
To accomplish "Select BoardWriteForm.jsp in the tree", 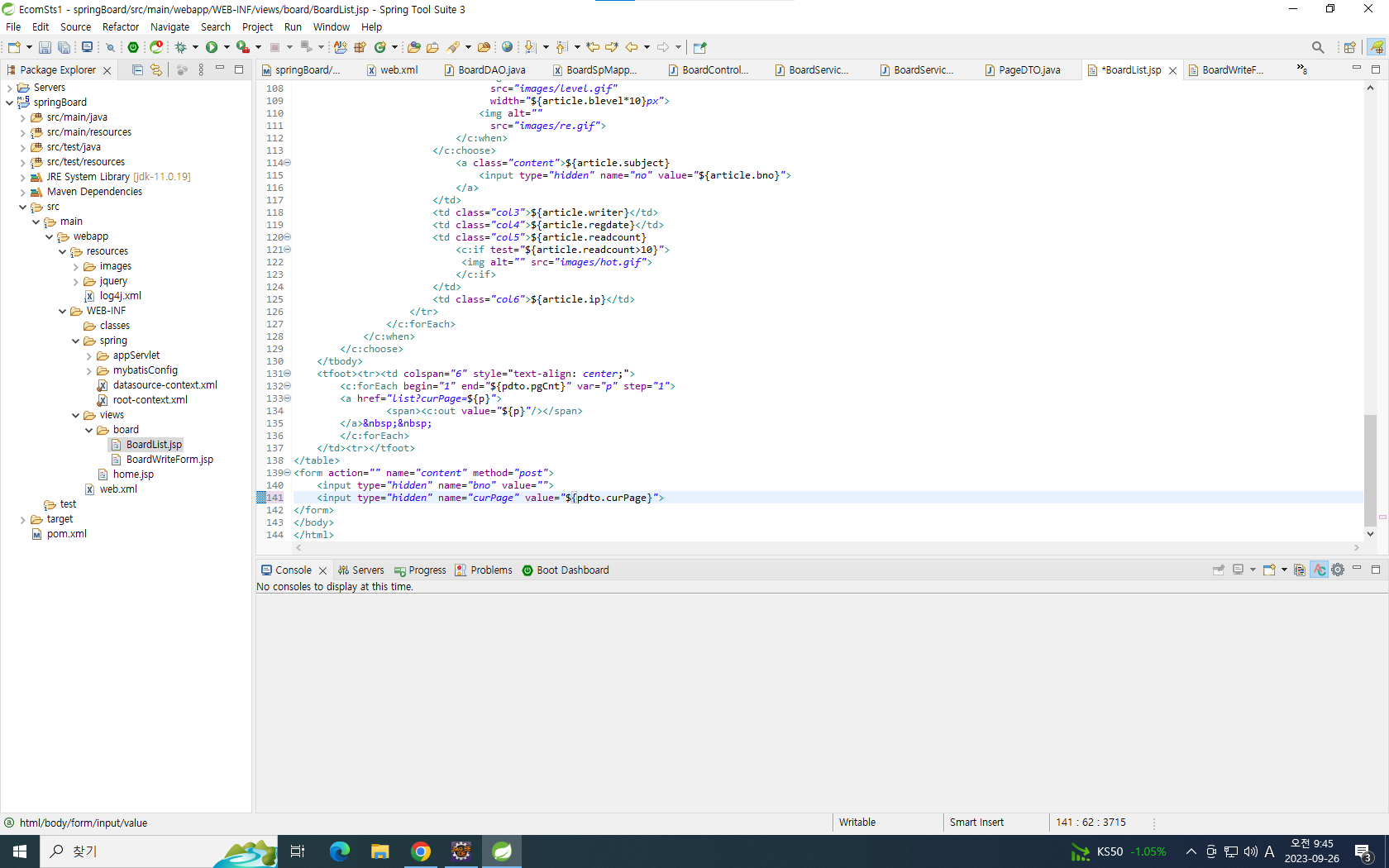I will point(169,460).
